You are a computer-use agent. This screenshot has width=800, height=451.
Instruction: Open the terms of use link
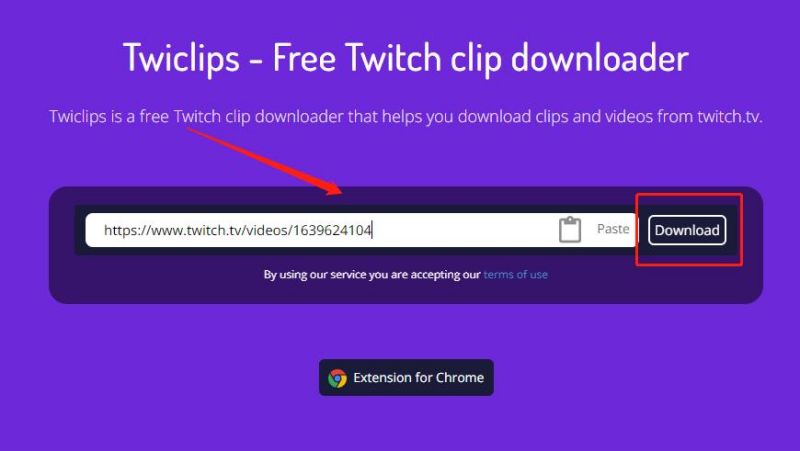[515, 274]
